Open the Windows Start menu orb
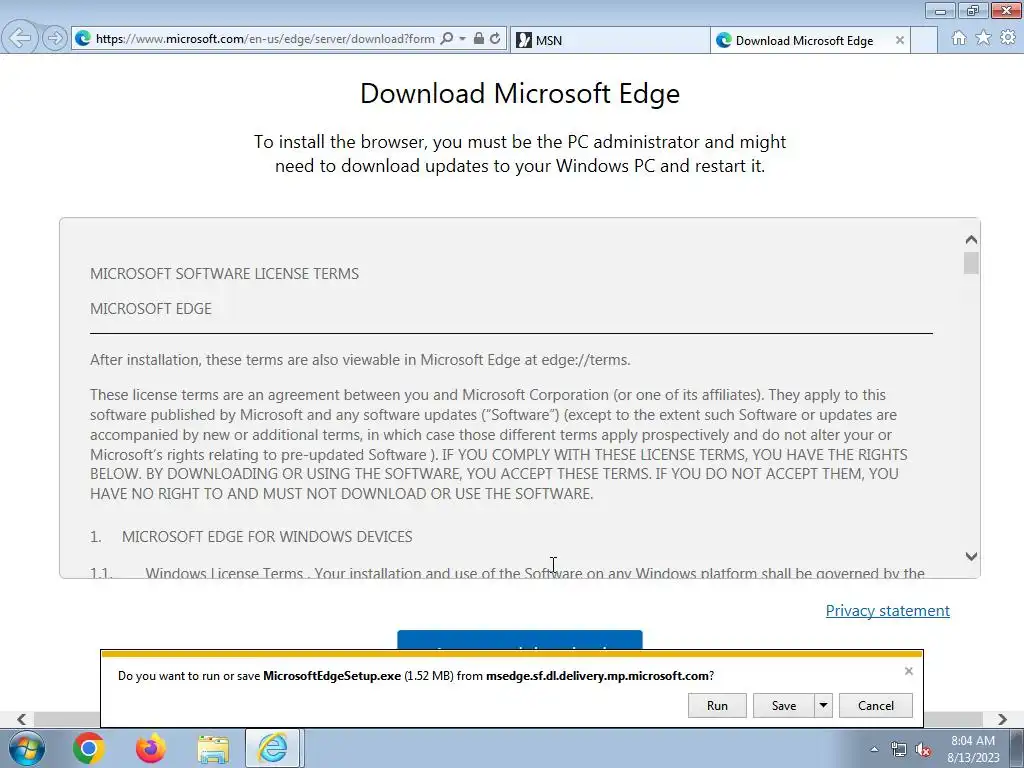 click(x=27, y=748)
